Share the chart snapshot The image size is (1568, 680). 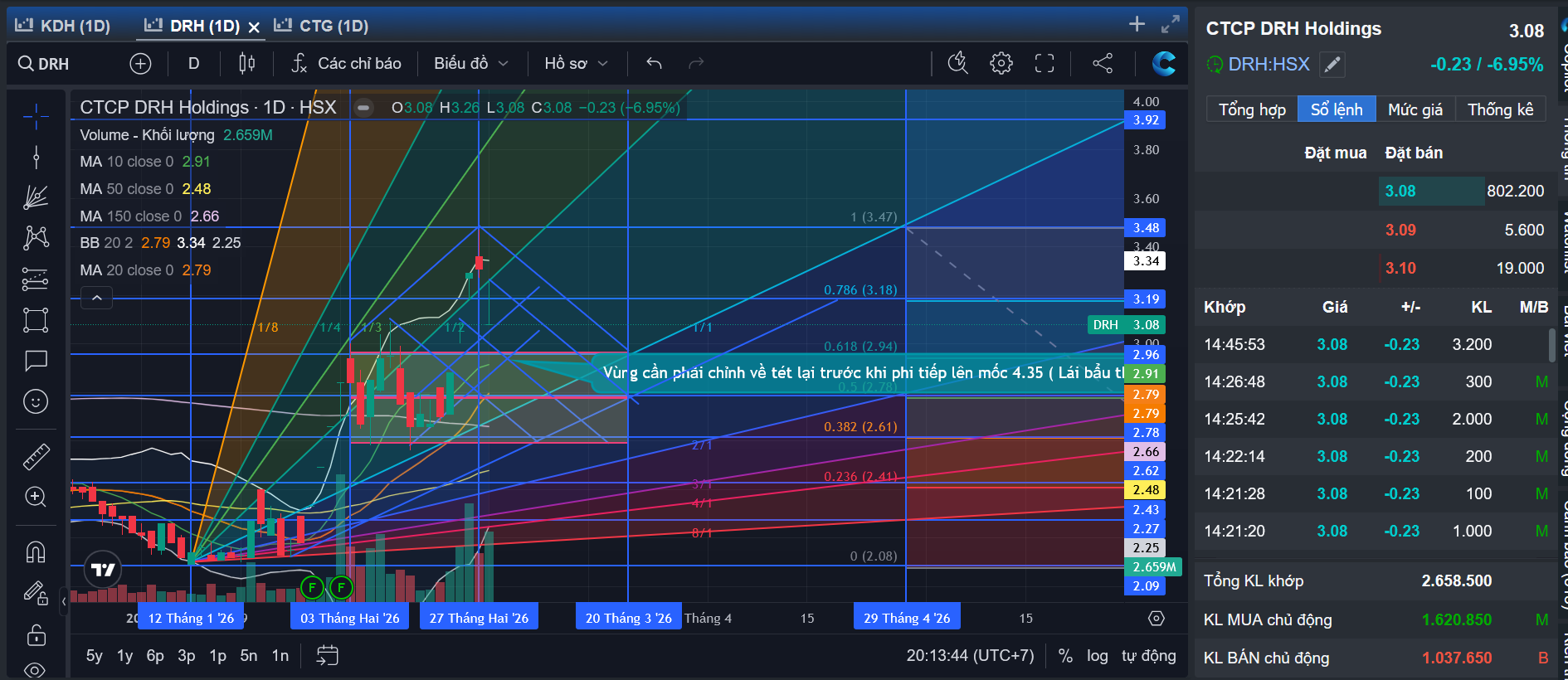1103,63
